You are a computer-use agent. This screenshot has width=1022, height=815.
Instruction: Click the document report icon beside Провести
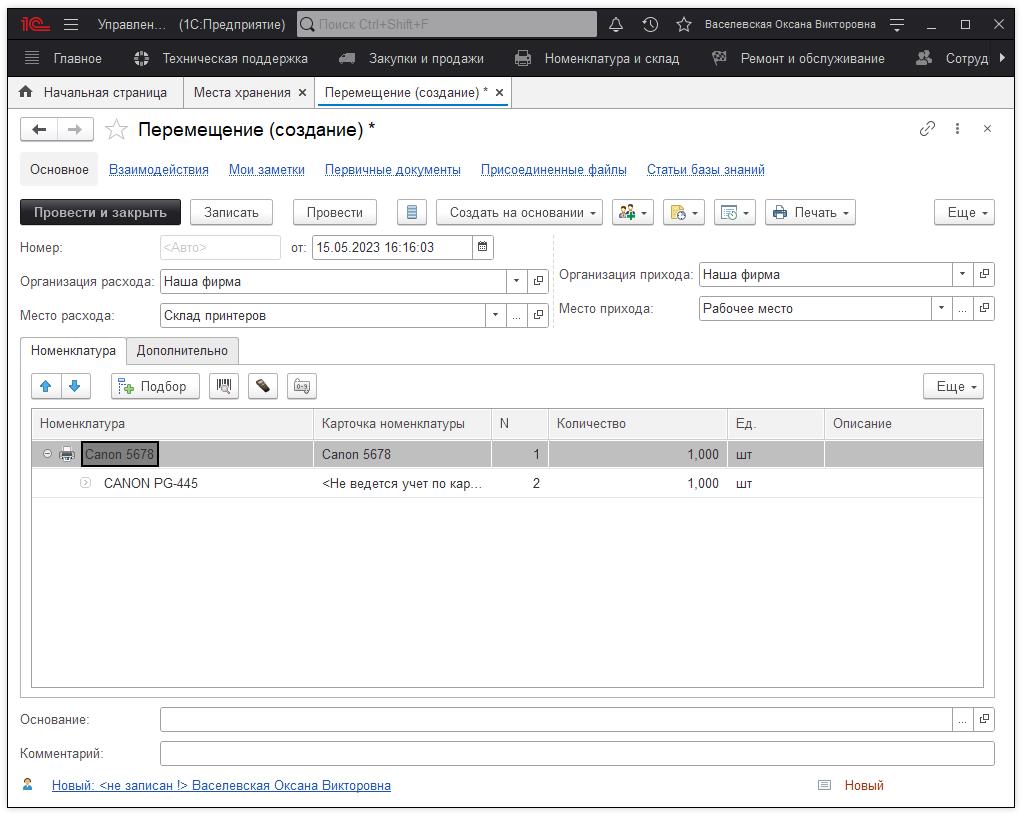tap(412, 212)
